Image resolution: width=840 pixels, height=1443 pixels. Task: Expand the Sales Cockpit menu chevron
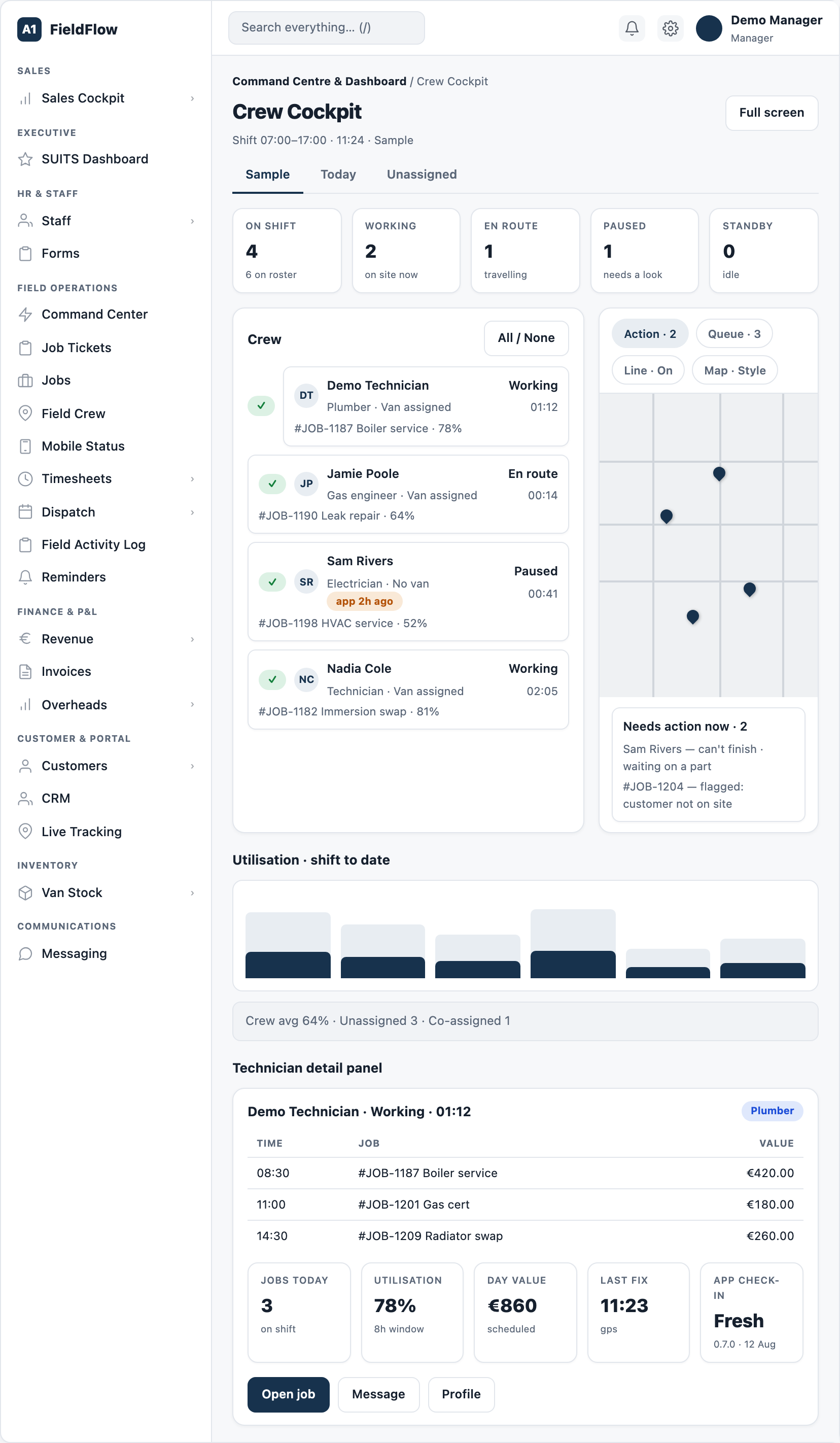coord(192,98)
